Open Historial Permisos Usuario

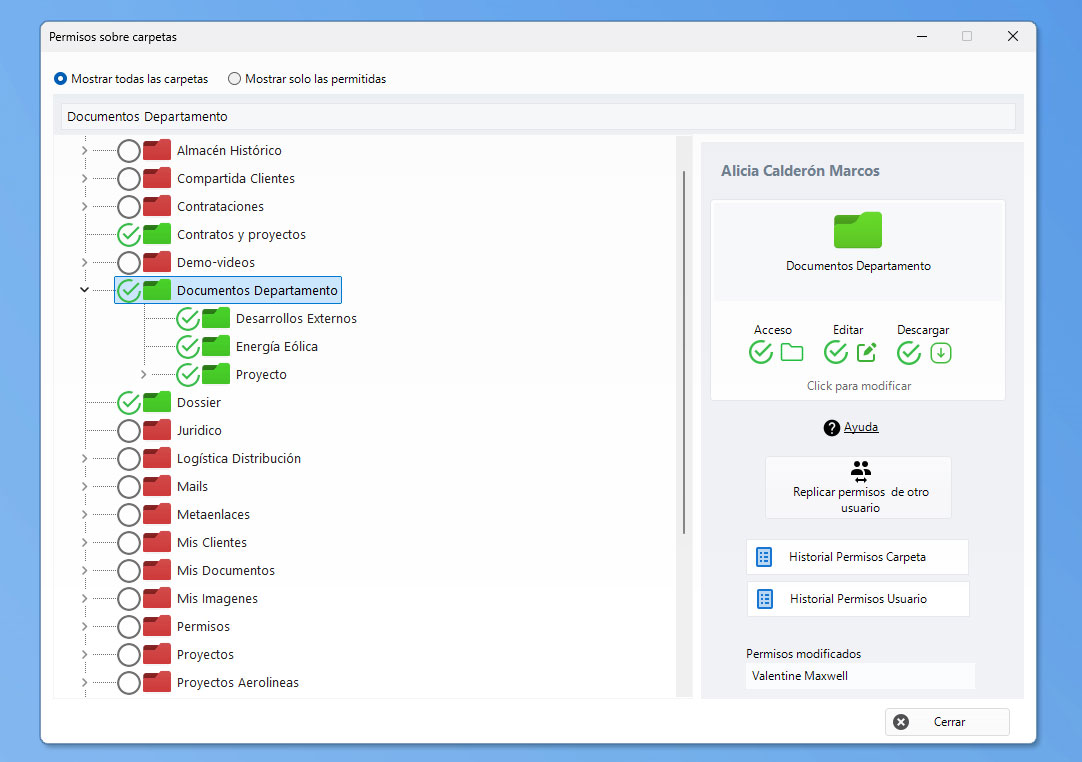click(858, 599)
